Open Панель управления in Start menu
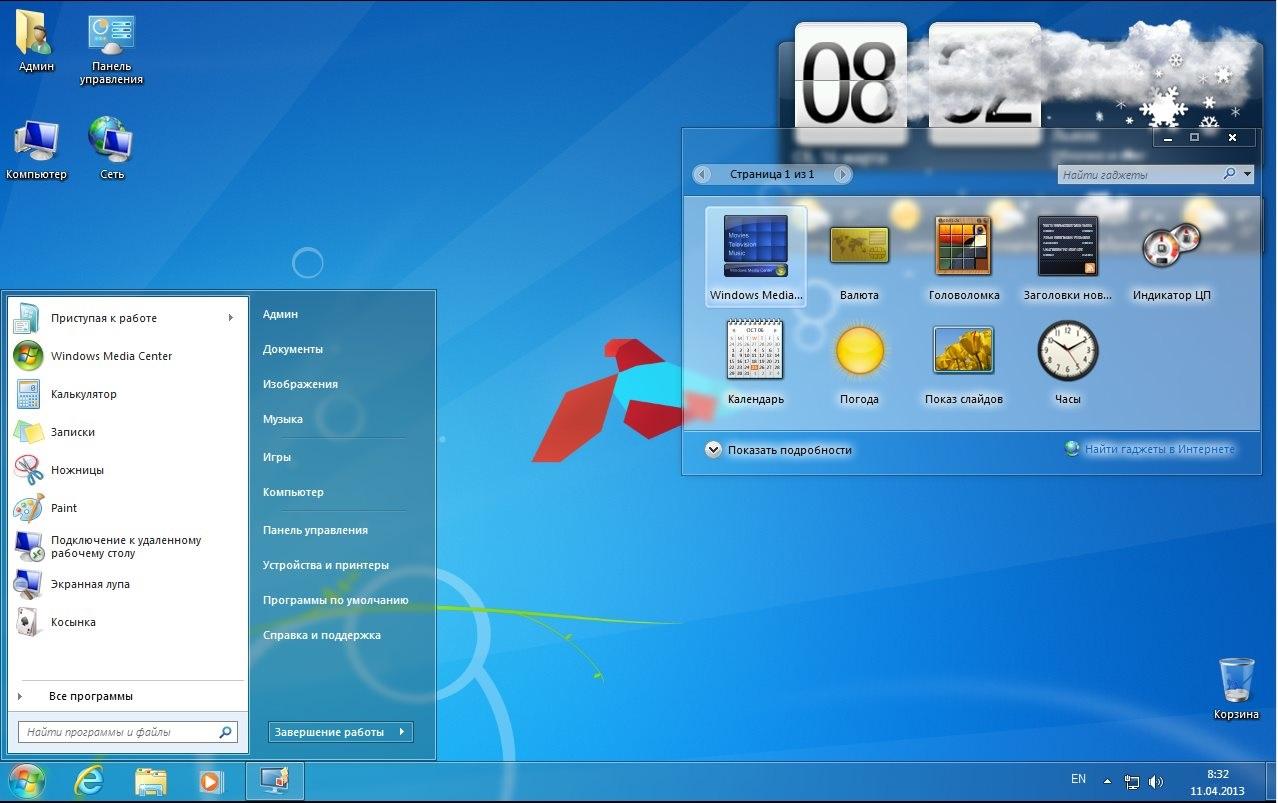 point(315,530)
